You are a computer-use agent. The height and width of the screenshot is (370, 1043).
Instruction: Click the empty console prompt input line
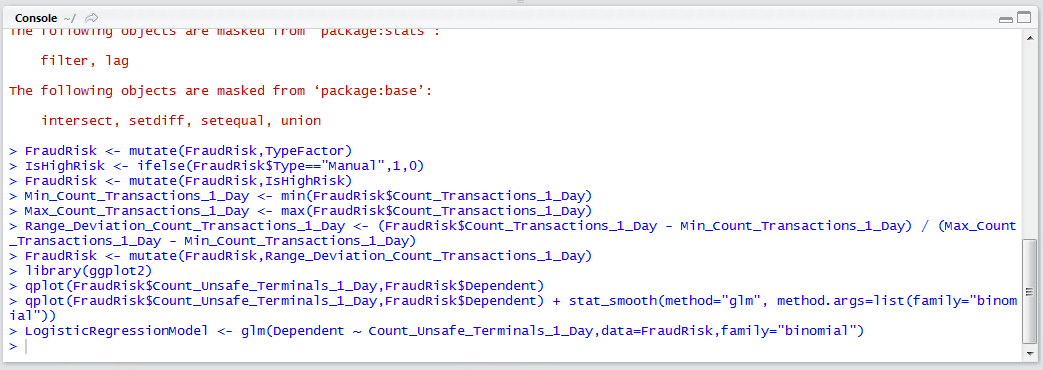512,346
